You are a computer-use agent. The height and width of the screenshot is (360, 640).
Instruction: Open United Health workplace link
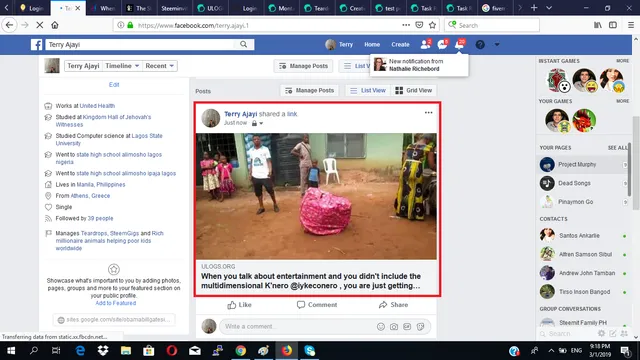(97, 106)
